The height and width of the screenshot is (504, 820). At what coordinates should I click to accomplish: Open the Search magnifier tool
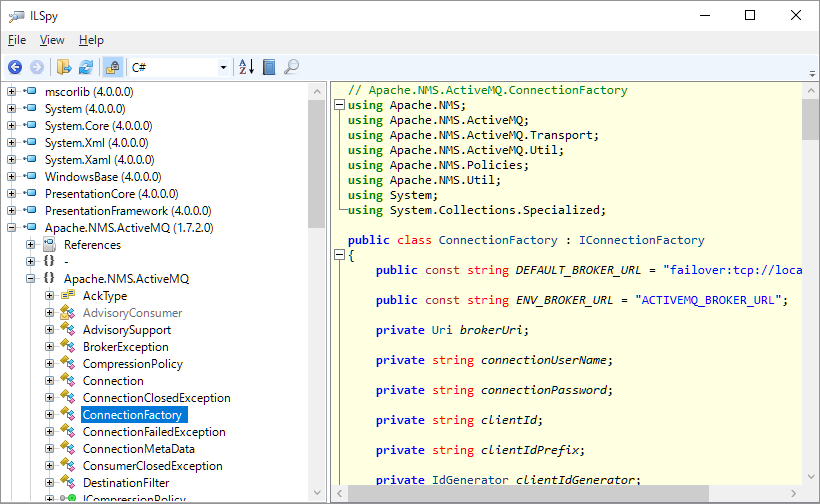(291, 67)
